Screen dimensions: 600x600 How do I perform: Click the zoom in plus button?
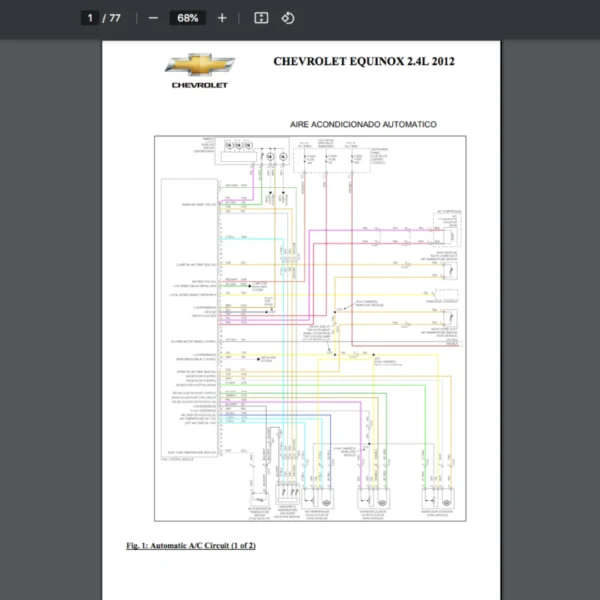(x=222, y=18)
